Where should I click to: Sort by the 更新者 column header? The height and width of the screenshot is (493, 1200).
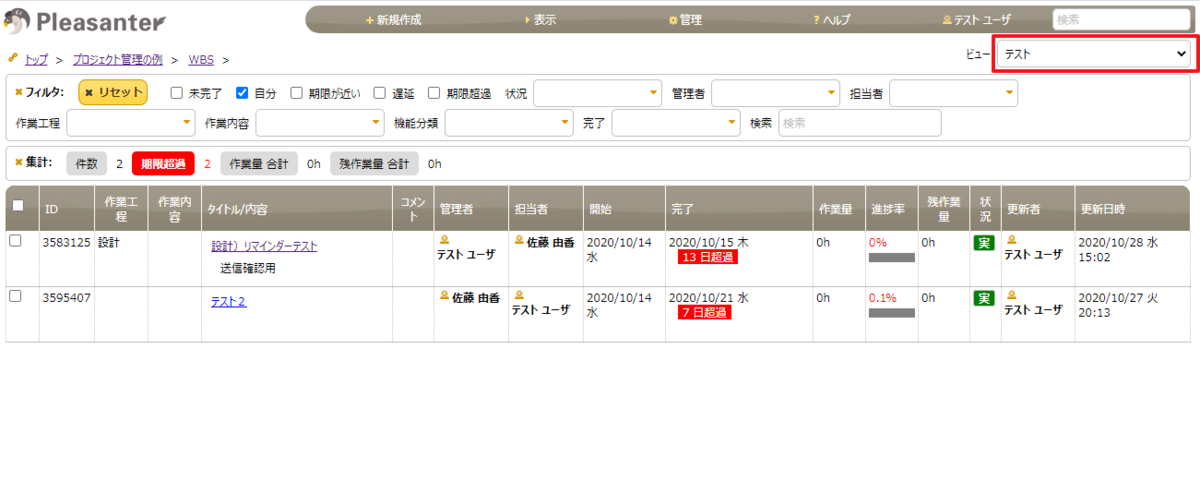tap(1036, 209)
